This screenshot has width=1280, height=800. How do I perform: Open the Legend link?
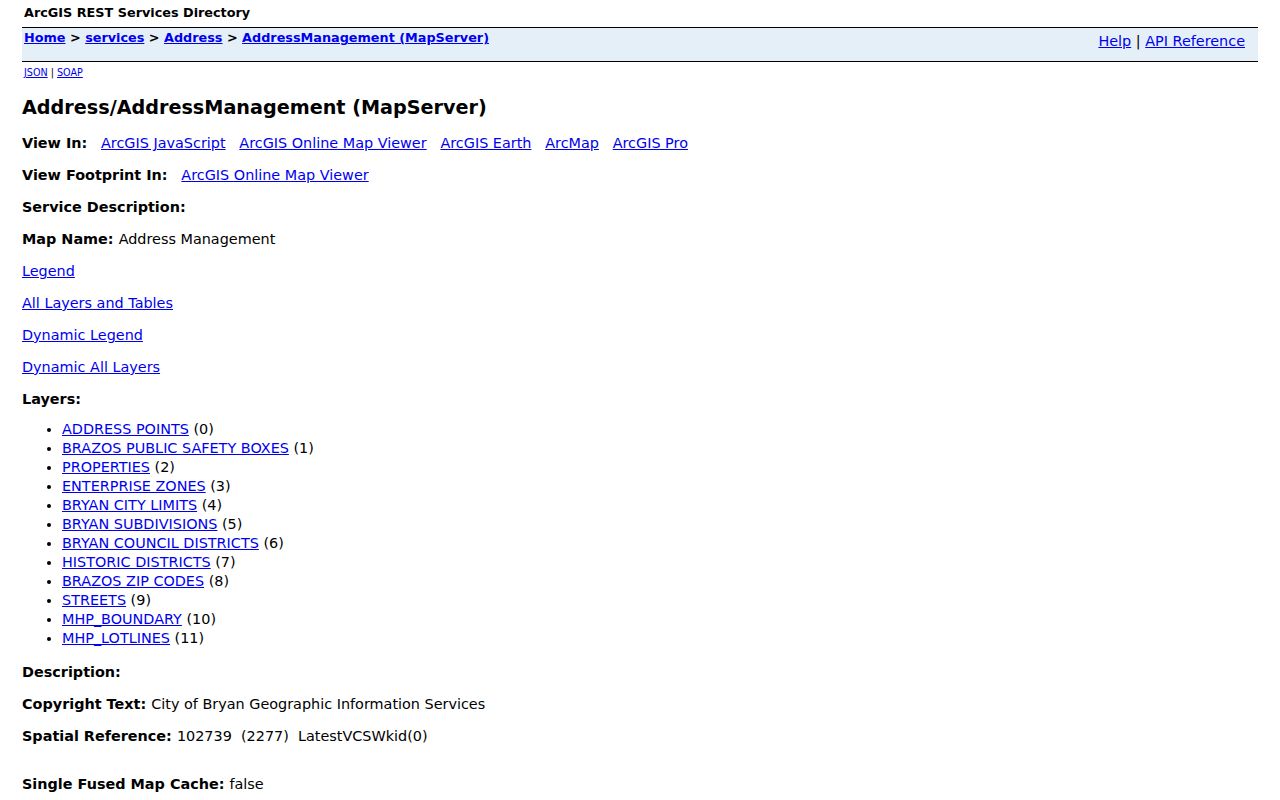(48, 271)
